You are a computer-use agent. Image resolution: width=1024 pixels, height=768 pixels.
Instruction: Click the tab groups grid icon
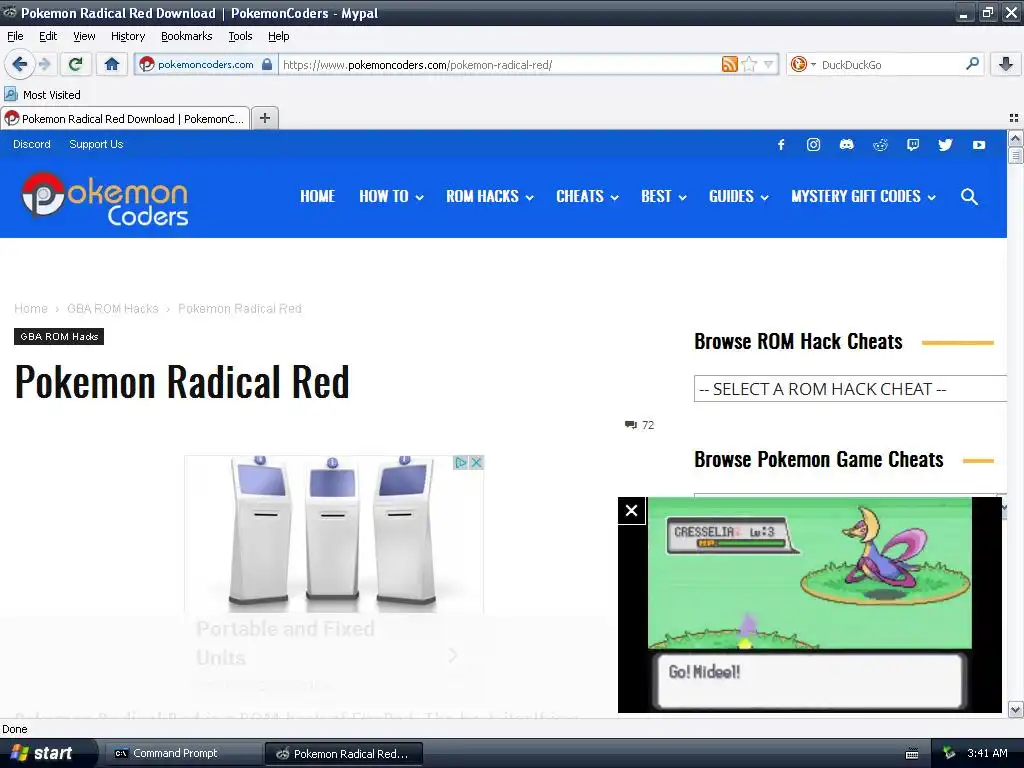pyautogui.click(x=1014, y=118)
